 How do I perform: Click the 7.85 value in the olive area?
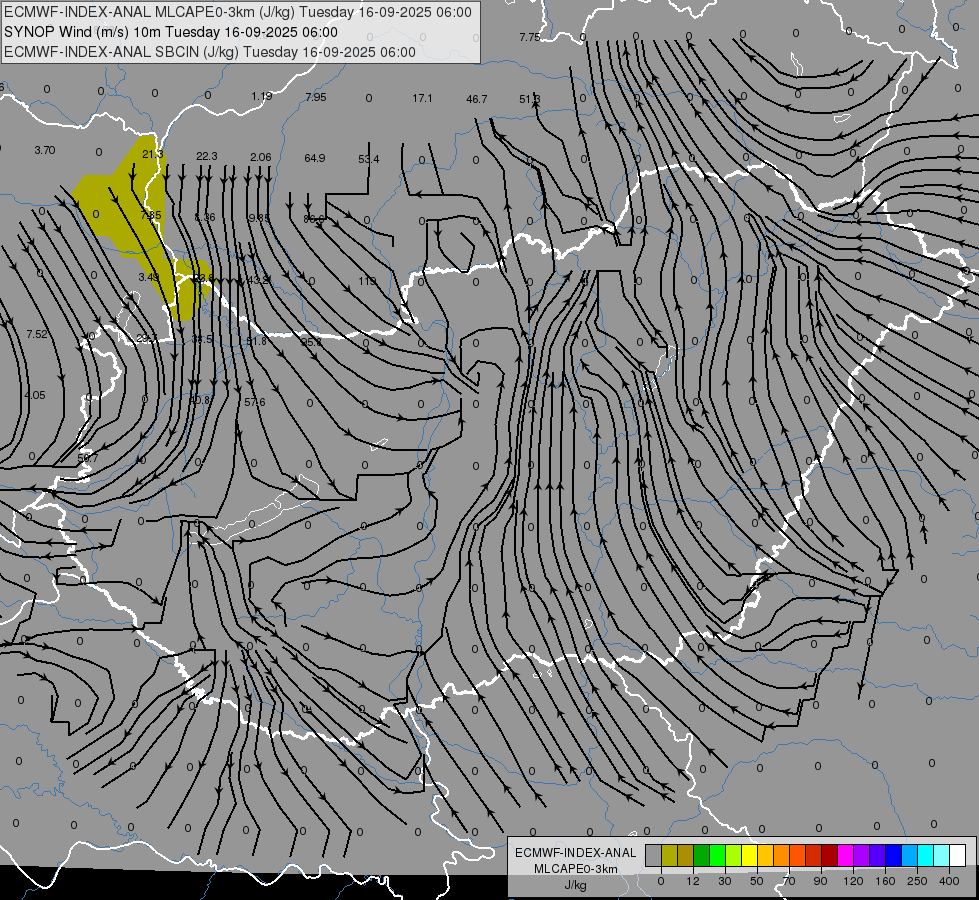point(150,215)
